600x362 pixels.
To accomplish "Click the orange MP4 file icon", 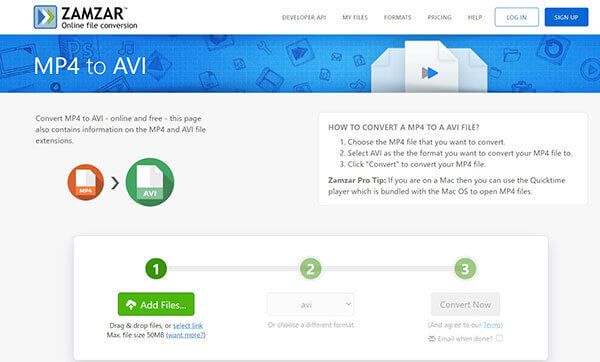I will 85,183.
